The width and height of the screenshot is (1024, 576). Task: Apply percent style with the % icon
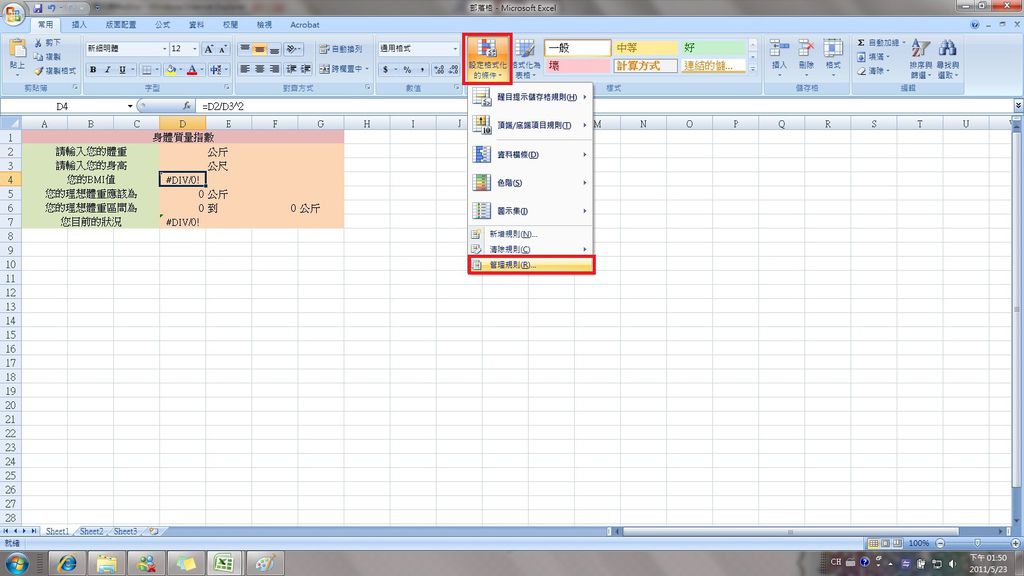coord(408,69)
